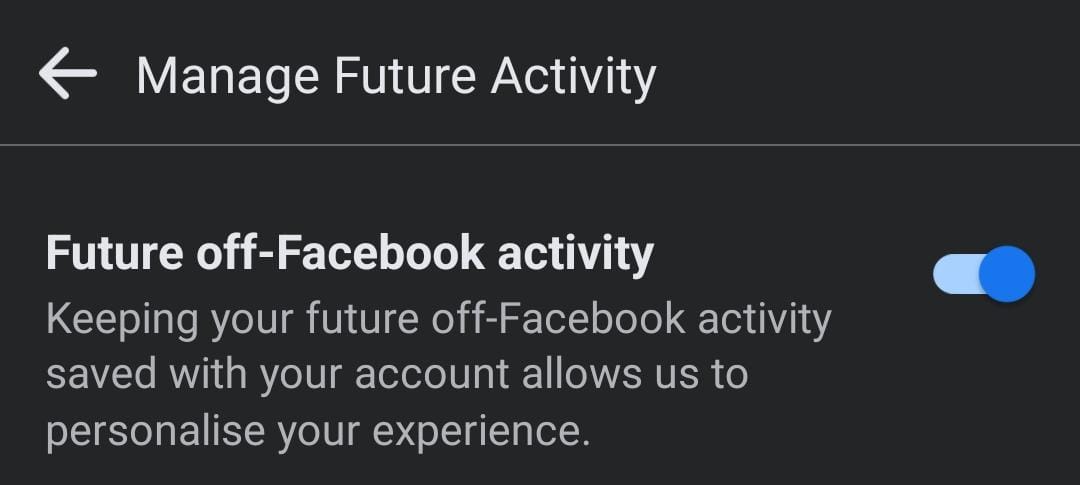The width and height of the screenshot is (1080, 485).
Task: Click the text 'saved with your account'
Action: click(x=277, y=375)
